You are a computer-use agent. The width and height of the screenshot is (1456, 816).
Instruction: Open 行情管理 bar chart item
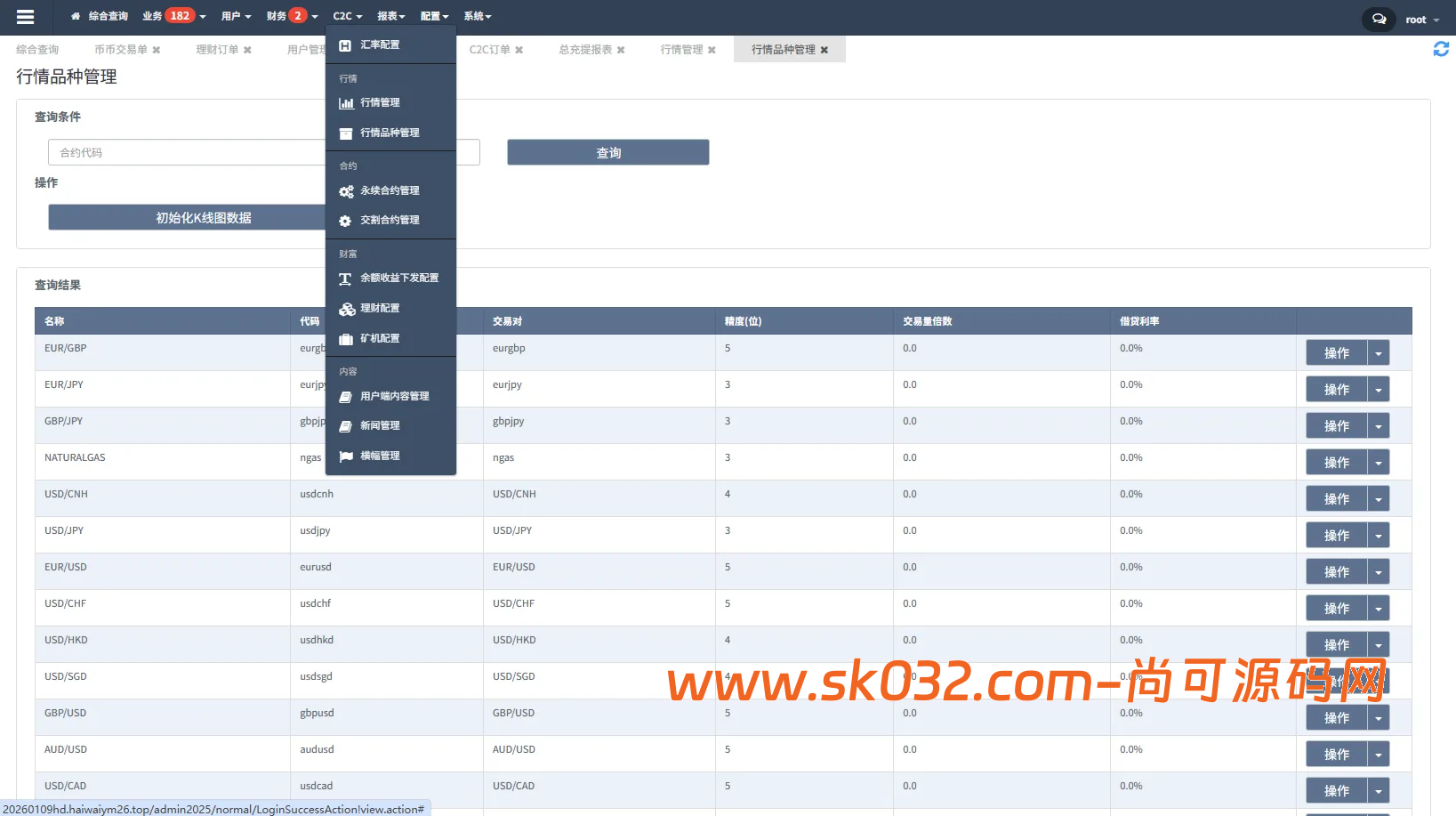tap(380, 102)
